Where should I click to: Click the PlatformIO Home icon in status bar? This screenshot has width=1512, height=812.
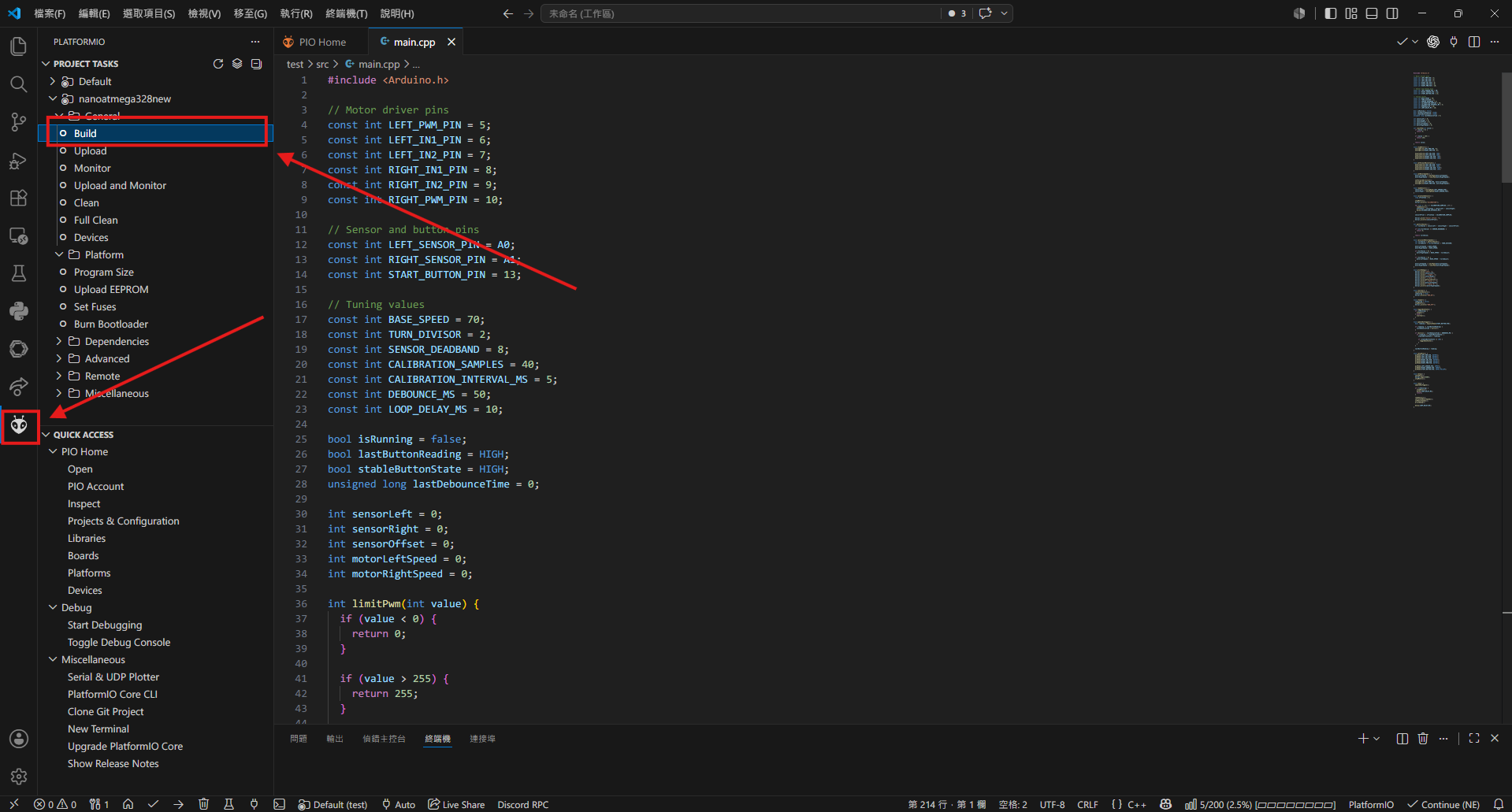[x=128, y=804]
